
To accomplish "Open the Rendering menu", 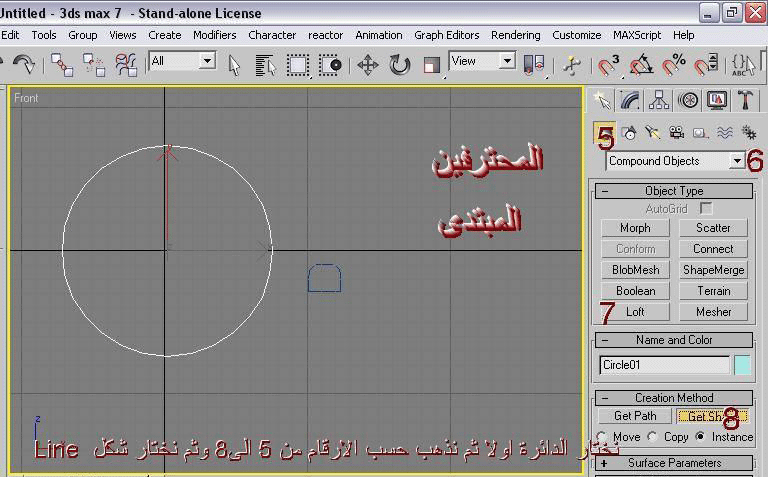I will pyautogui.click(x=516, y=35).
